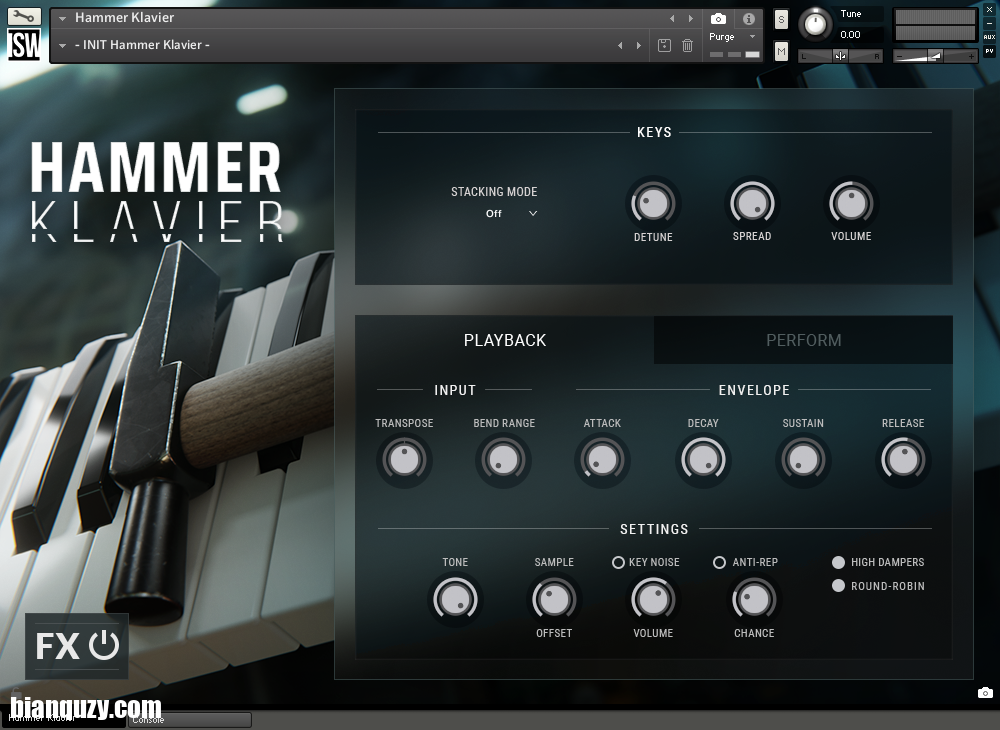This screenshot has height=730, width=1000.
Task: Toggle the Round-Robin option
Action: (x=839, y=586)
